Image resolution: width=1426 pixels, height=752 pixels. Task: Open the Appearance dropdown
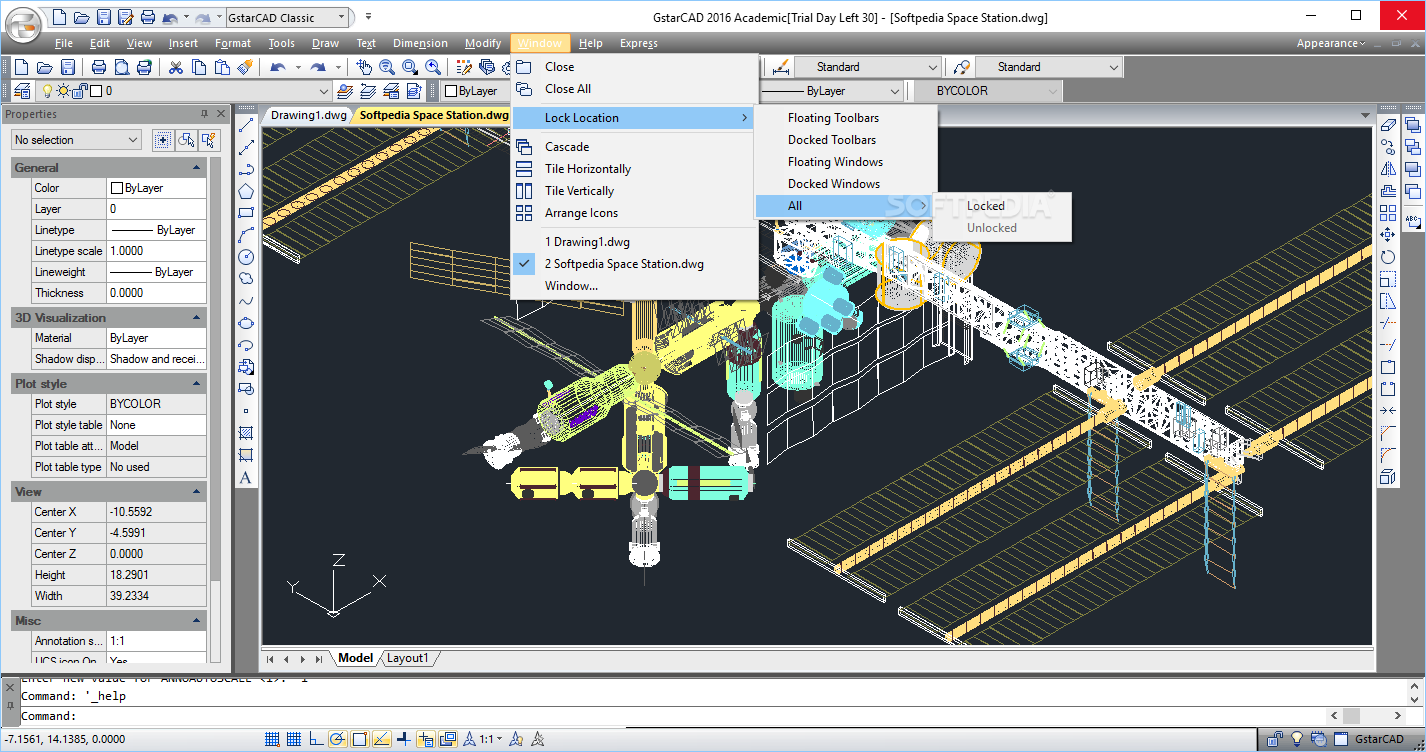click(x=1330, y=43)
